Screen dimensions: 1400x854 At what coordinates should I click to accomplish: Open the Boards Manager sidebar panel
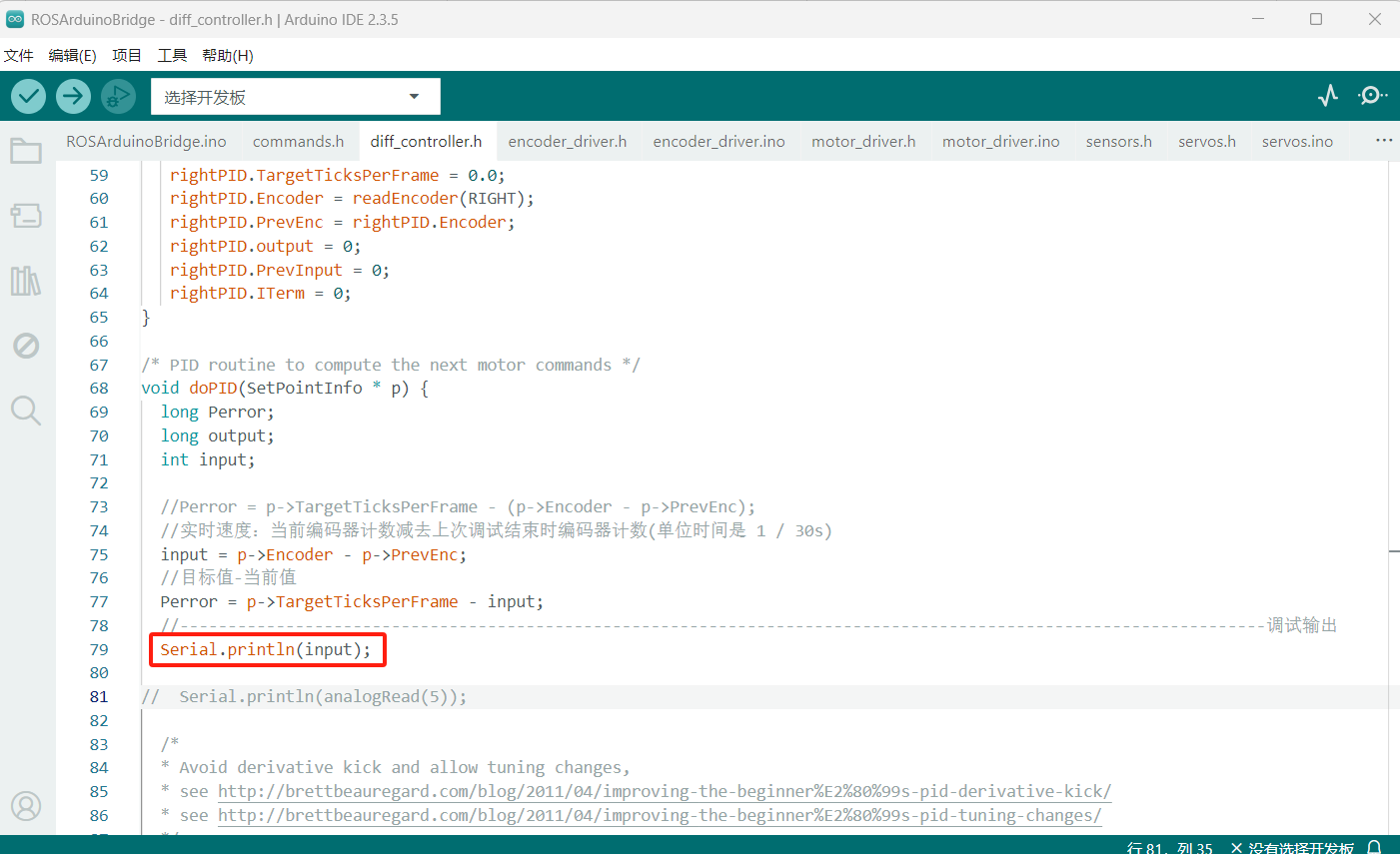coord(26,216)
